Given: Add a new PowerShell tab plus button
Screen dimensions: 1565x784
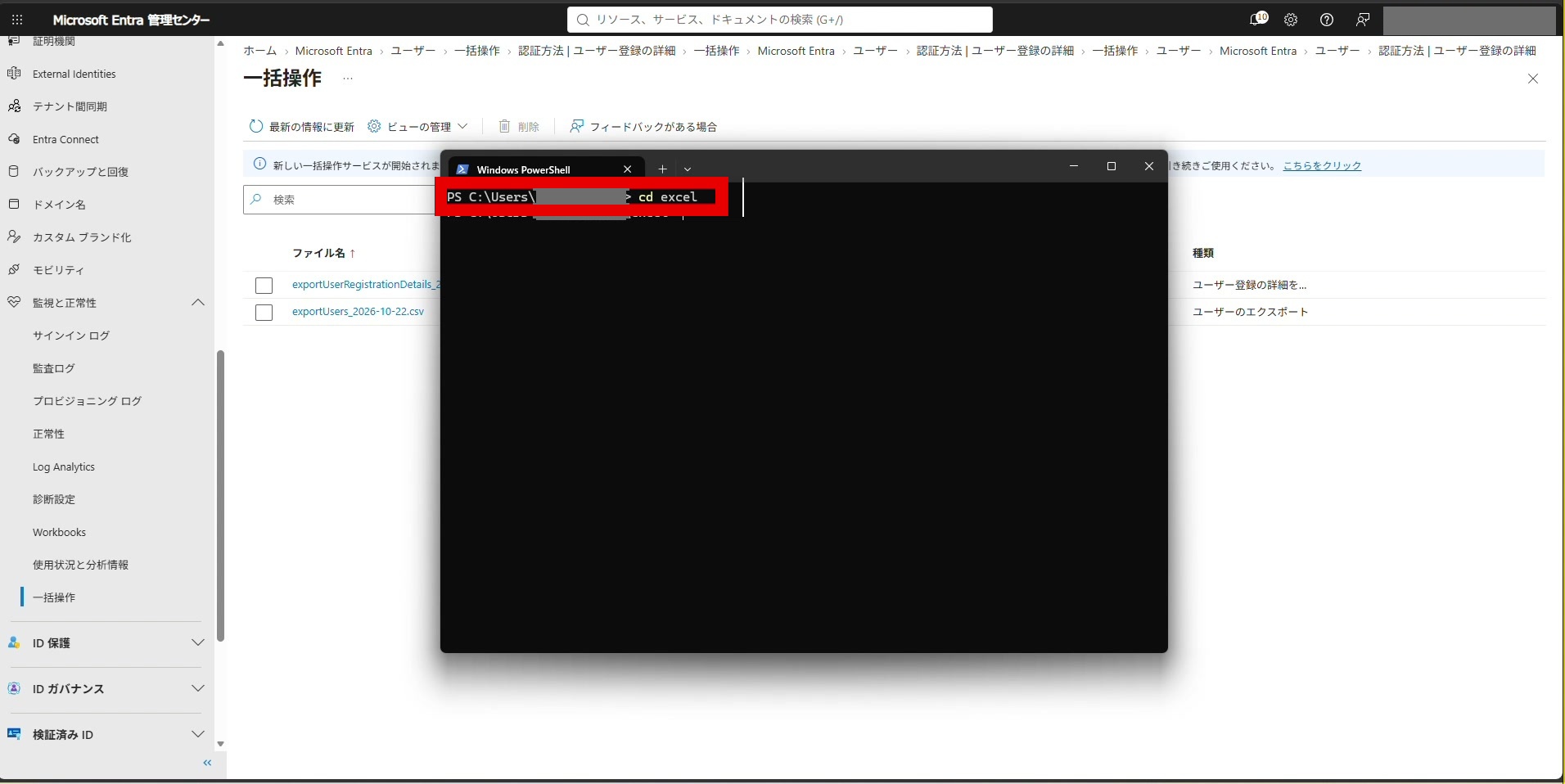Looking at the screenshot, I should pyautogui.click(x=662, y=169).
